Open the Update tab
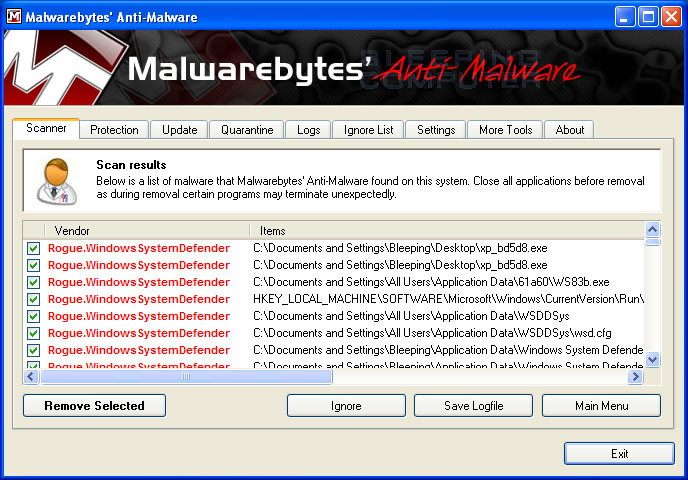The image size is (688, 480). [179, 130]
